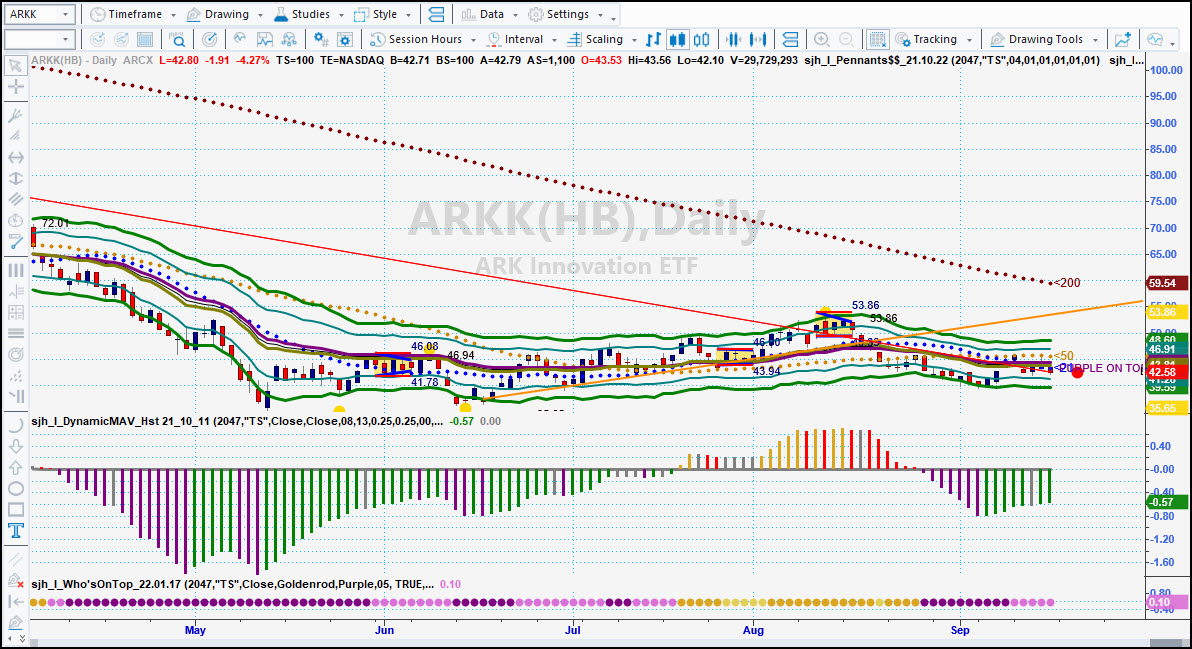Open the overflow arrow after the chat icon
Screen dimensions: 1192x649
pos(1172,42)
